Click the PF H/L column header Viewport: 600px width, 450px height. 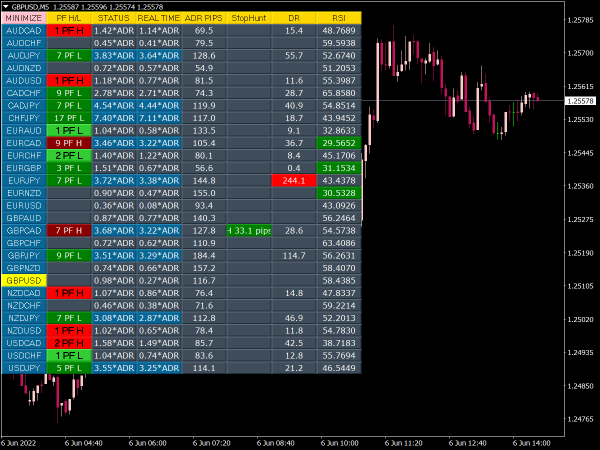click(69, 18)
